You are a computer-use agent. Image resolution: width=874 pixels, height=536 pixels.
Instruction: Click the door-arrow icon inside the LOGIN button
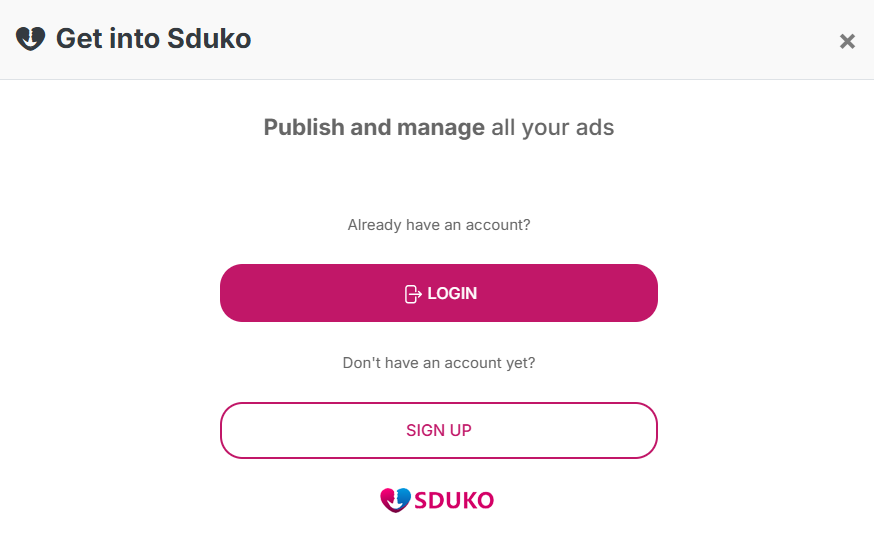click(x=412, y=294)
